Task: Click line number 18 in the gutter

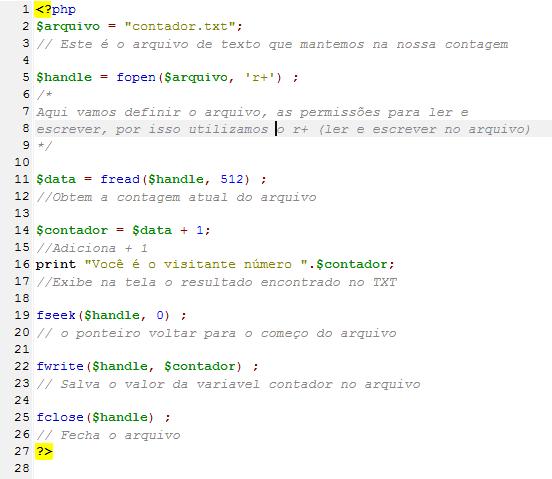Action: pyautogui.click(x=22, y=298)
